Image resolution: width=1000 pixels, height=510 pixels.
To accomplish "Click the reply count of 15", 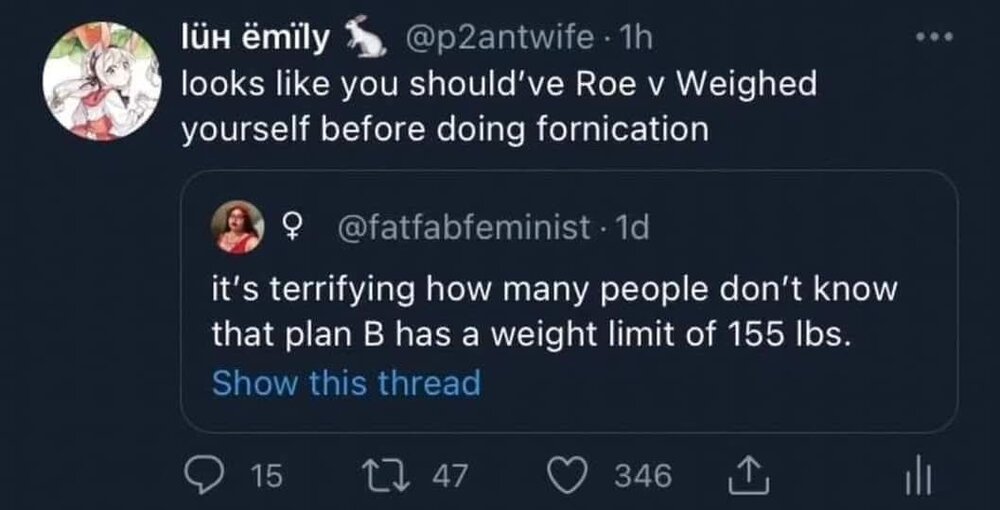I will coord(264,476).
